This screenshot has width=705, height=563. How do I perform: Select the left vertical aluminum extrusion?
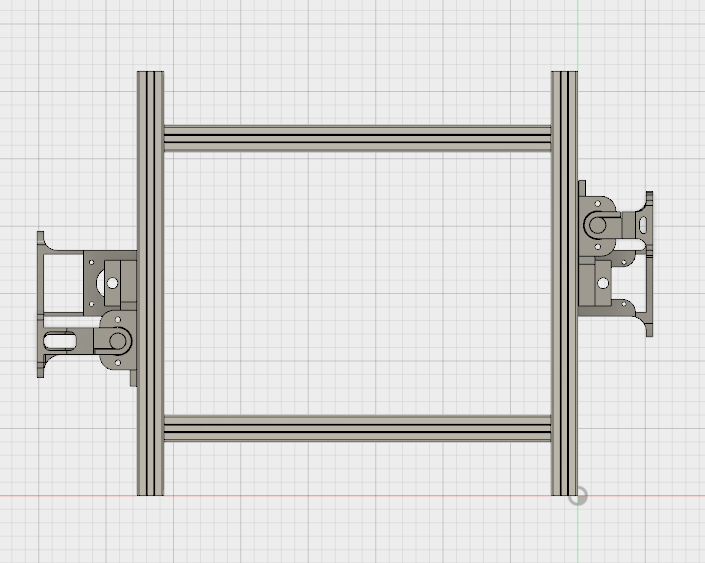click(x=150, y=283)
